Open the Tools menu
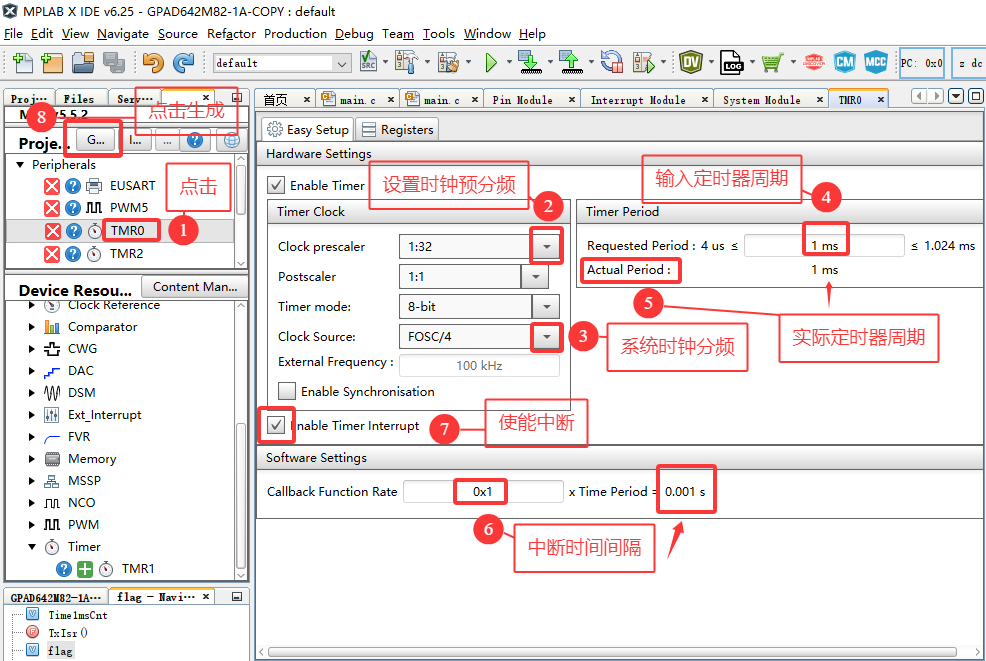 click(438, 34)
